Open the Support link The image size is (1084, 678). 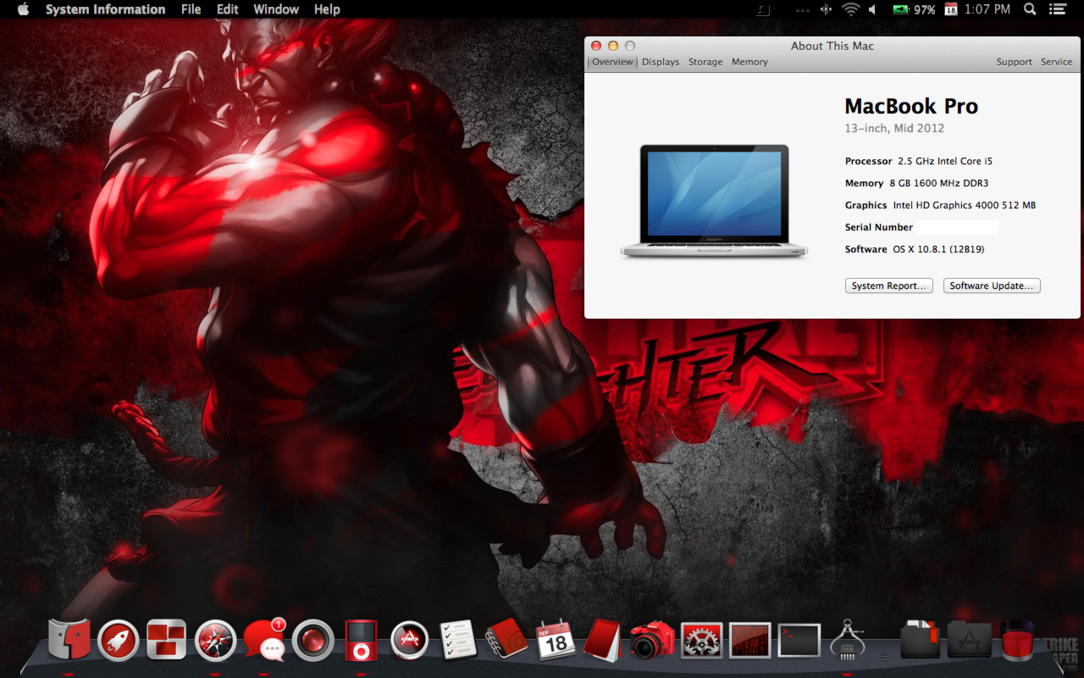point(1013,62)
